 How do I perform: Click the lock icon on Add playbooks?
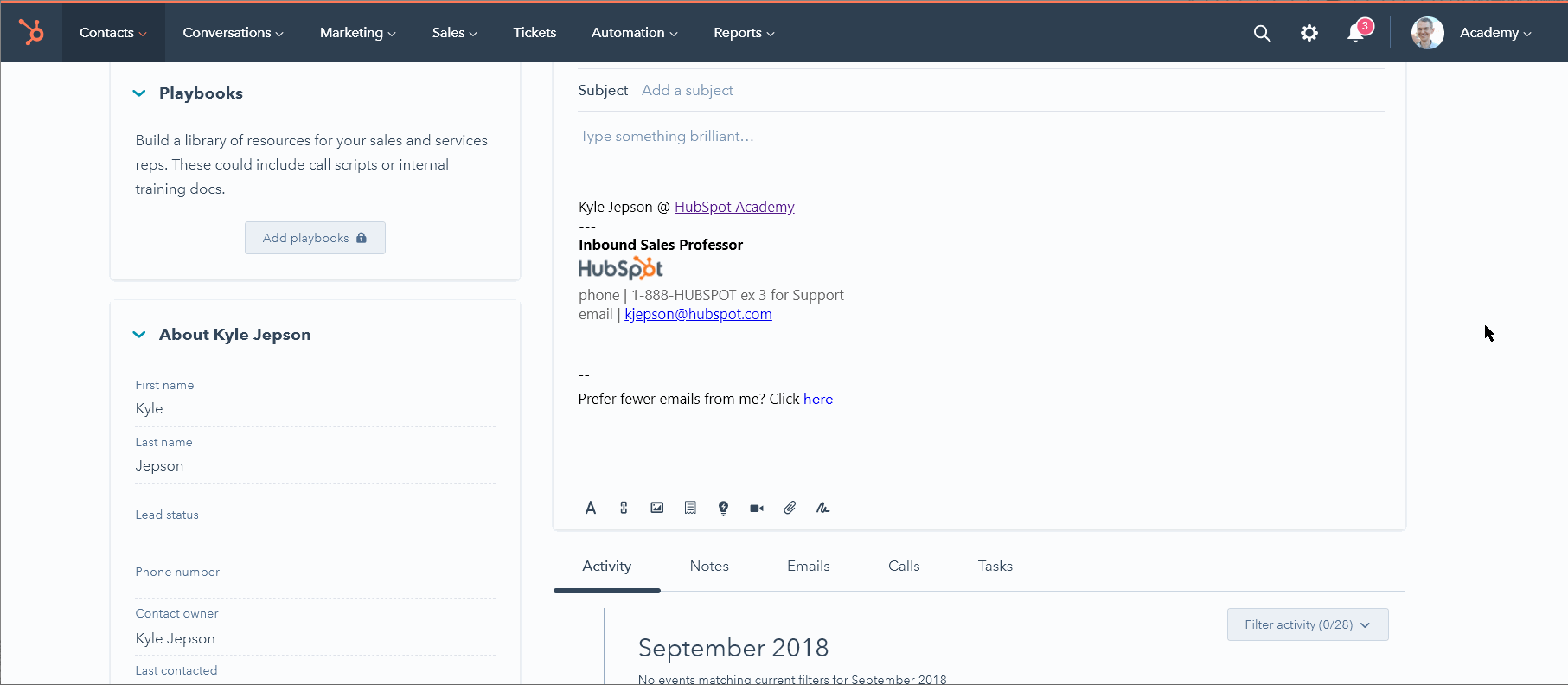click(362, 238)
